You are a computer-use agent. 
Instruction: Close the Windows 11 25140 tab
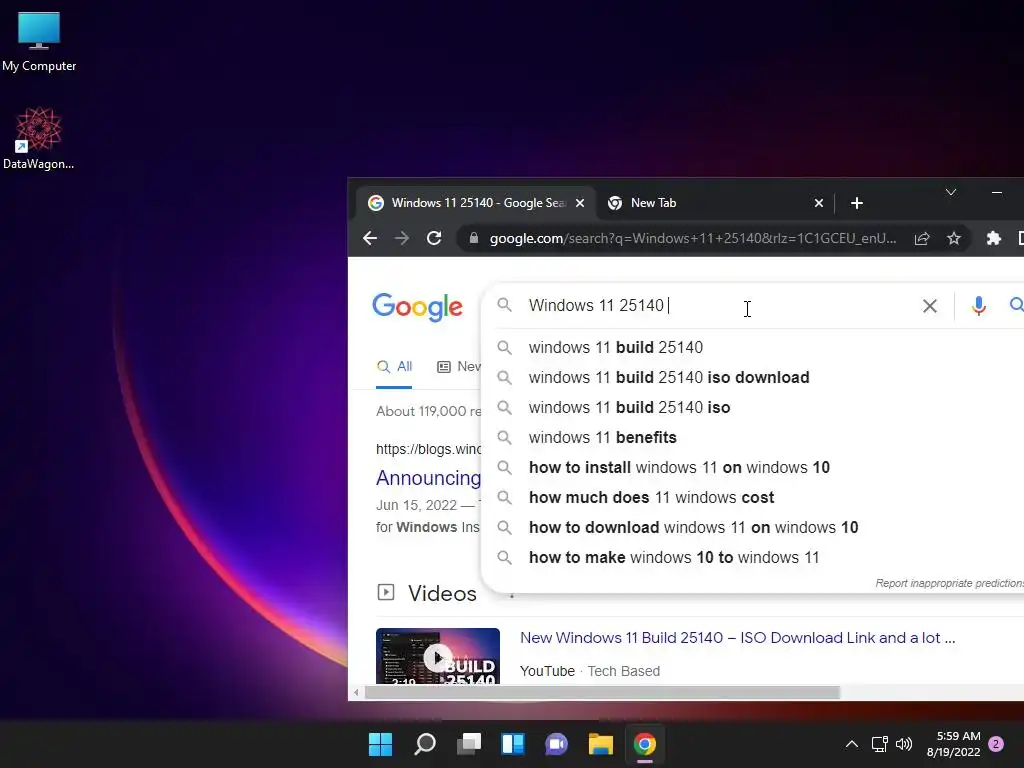tap(579, 203)
